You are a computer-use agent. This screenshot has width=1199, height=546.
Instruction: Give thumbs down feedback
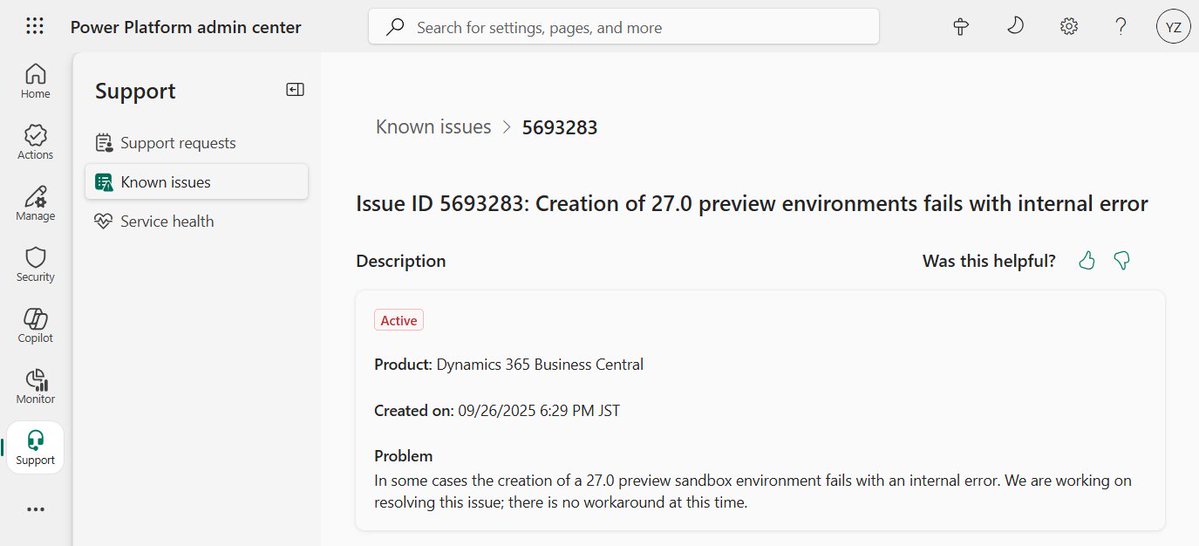click(x=1122, y=261)
